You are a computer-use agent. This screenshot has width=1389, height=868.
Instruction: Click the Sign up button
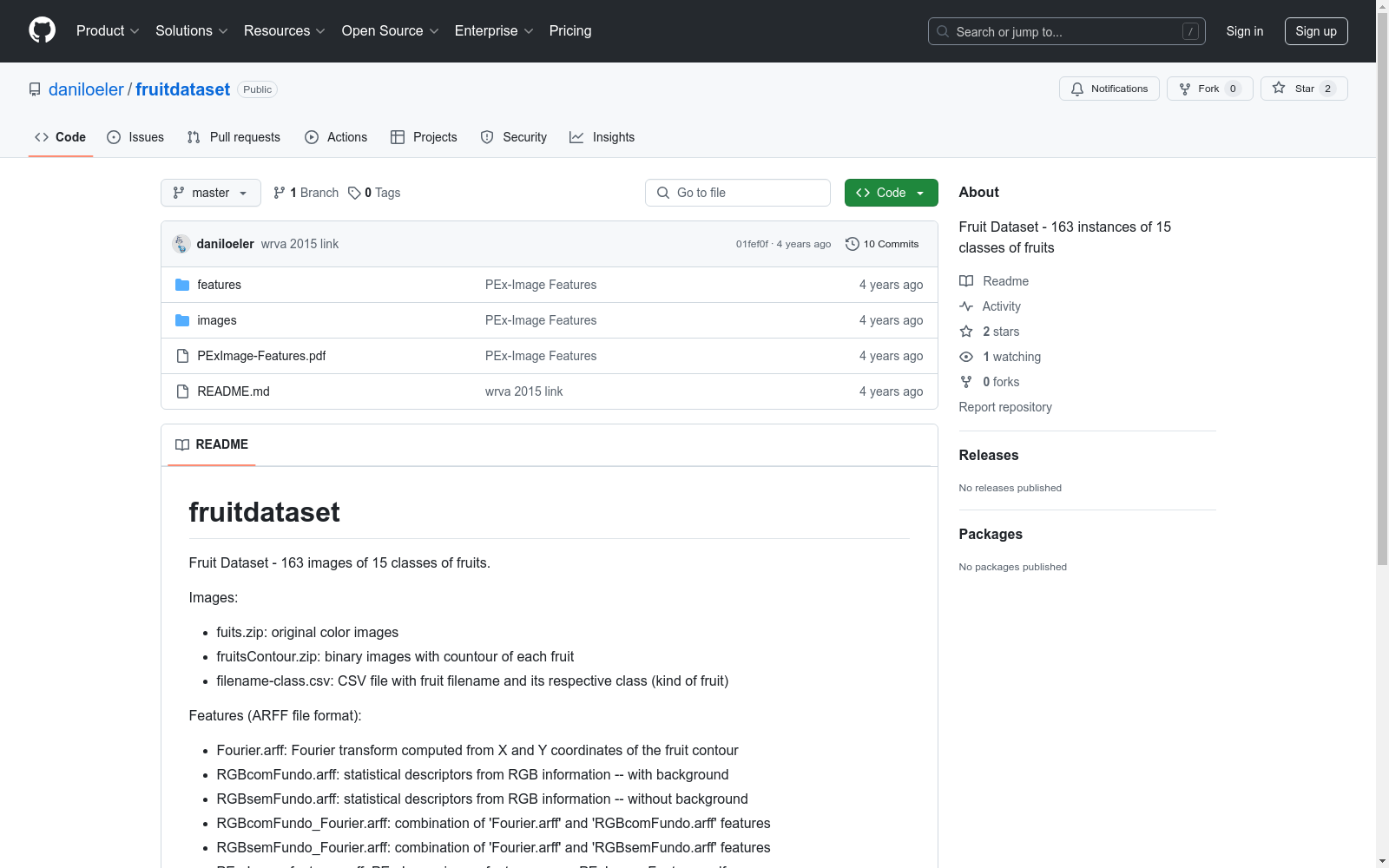[1316, 31]
